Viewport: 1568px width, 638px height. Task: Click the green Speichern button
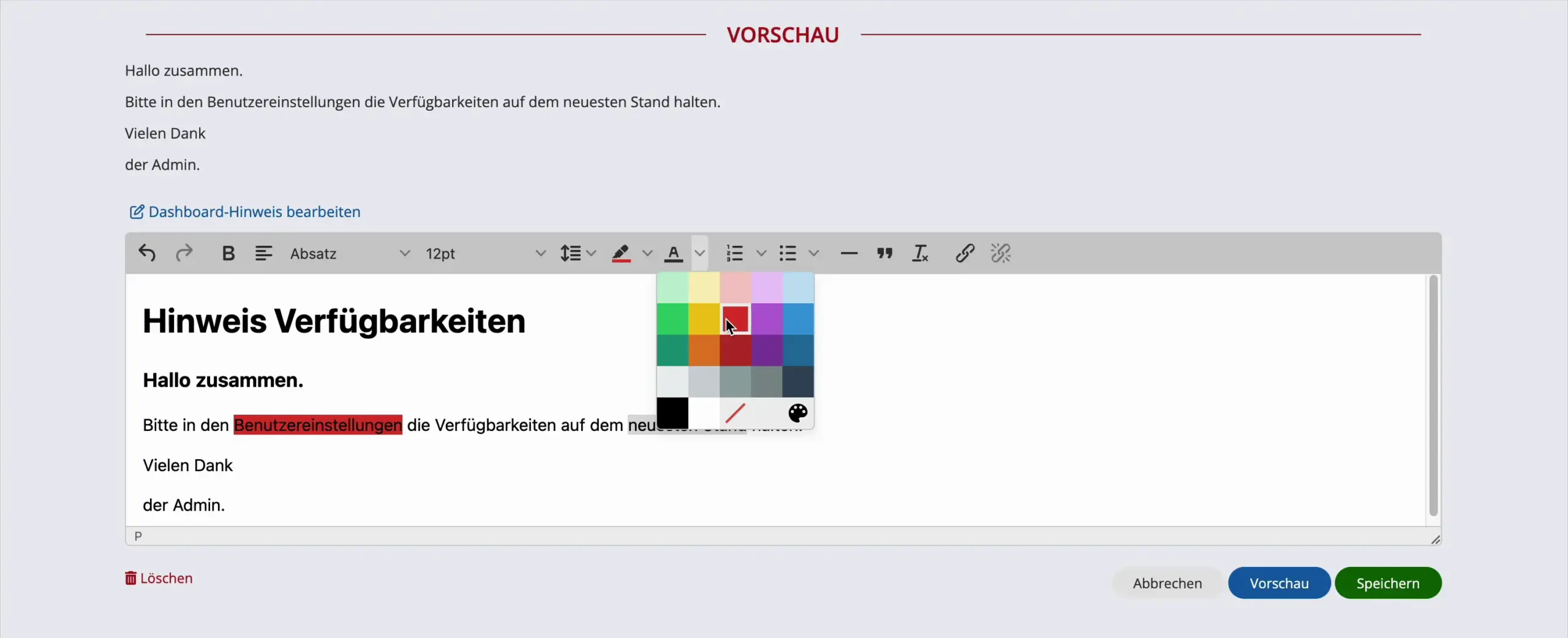tap(1388, 583)
